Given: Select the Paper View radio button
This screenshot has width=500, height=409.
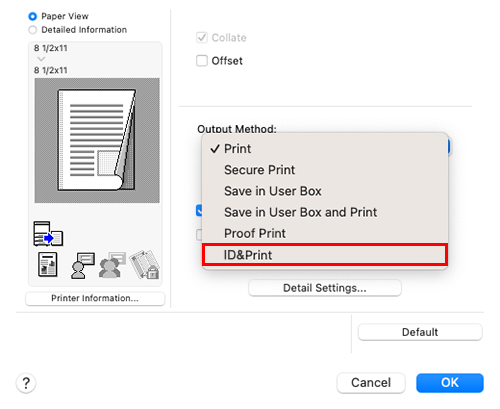Looking at the screenshot, I should coord(32,16).
